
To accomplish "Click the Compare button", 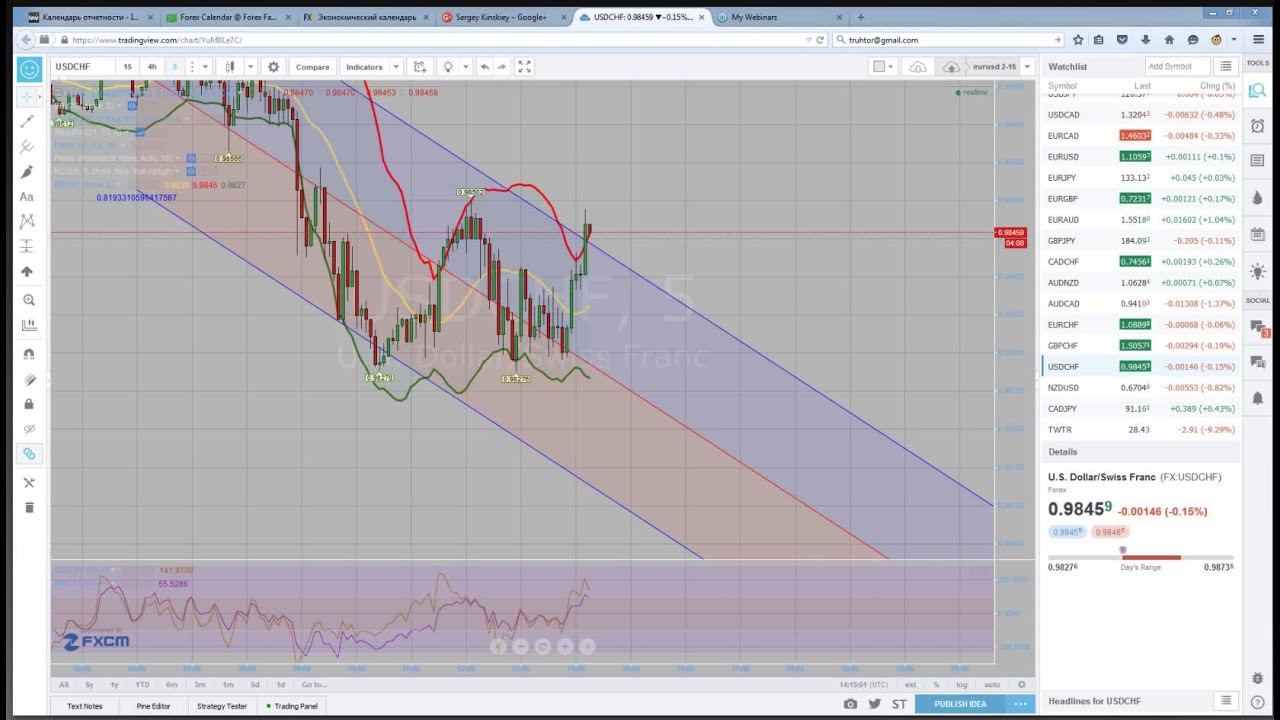I will click(312, 67).
